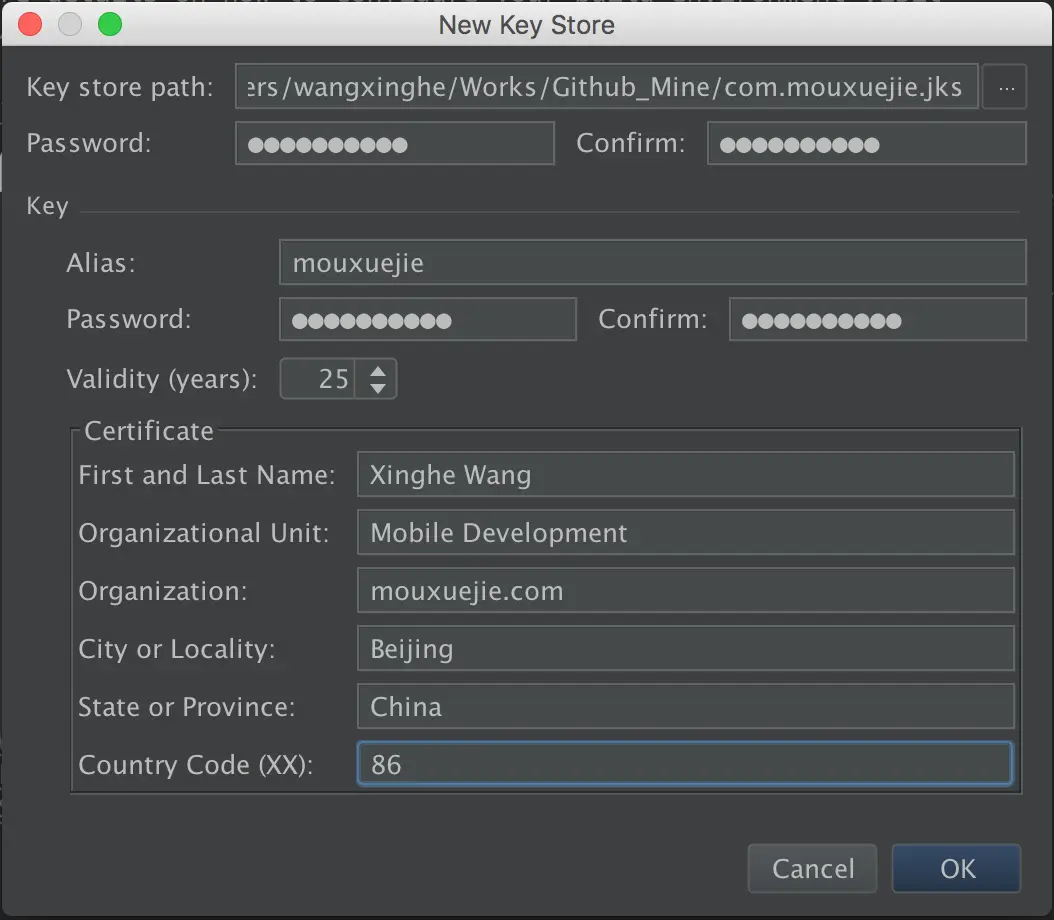Open the key store path browse dialog

point(1005,87)
